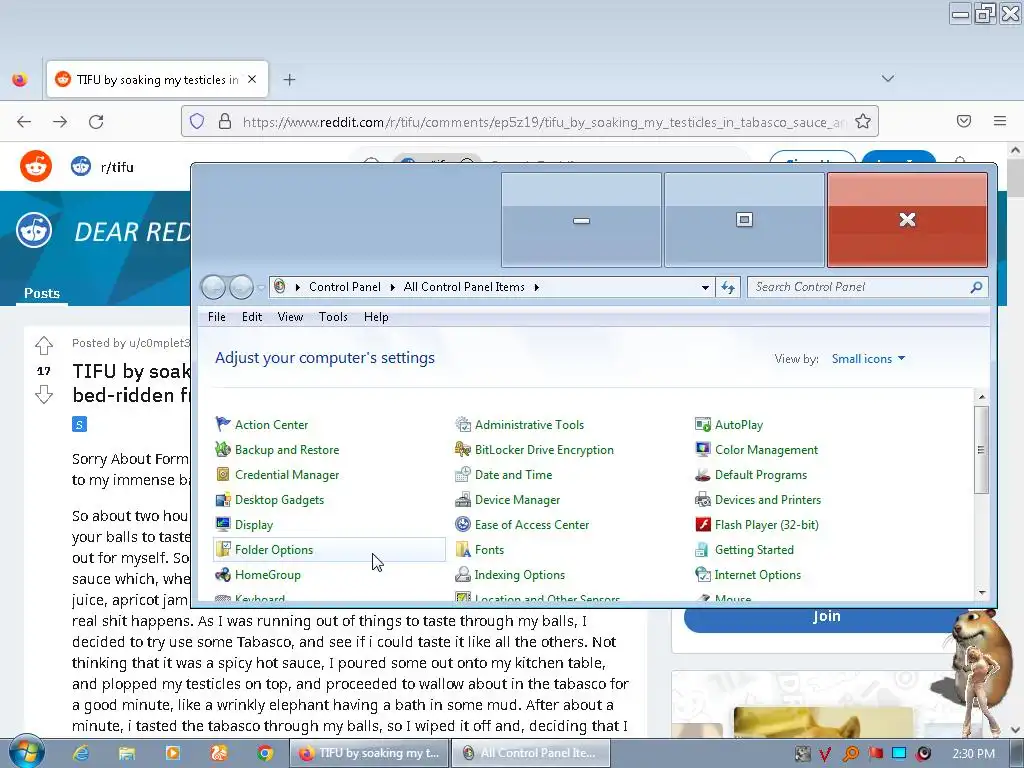
Task: Open the Display settings item
Action: click(244, 524)
